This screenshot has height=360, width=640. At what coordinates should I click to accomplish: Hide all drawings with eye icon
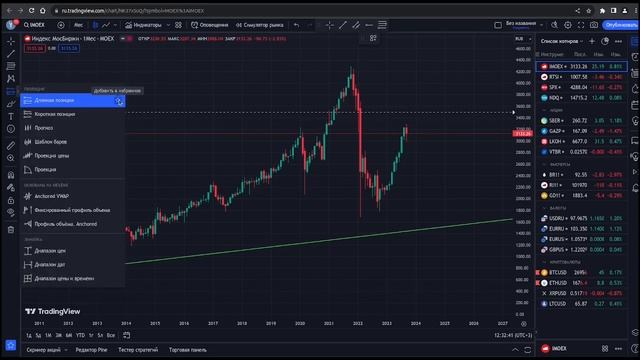(x=11, y=213)
